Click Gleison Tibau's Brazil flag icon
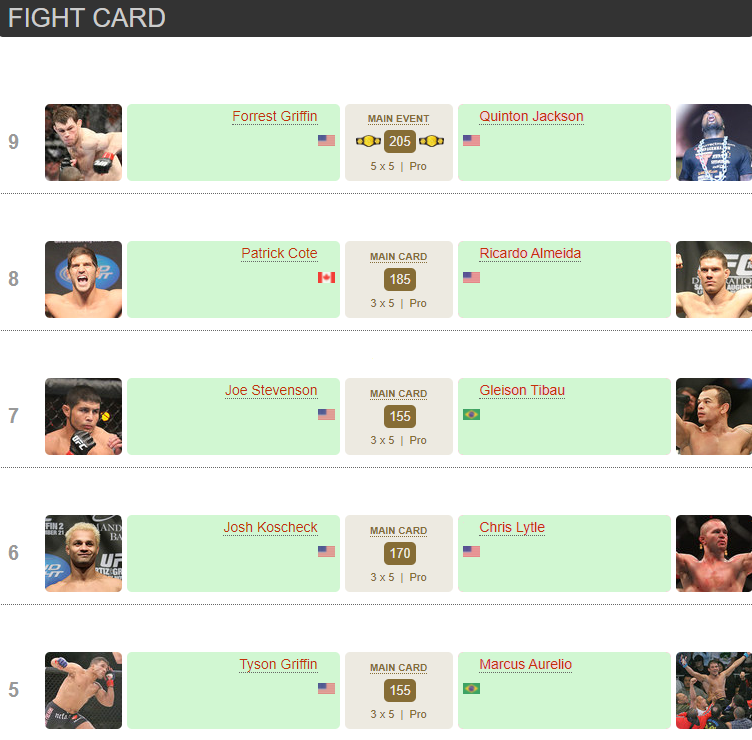 472,414
